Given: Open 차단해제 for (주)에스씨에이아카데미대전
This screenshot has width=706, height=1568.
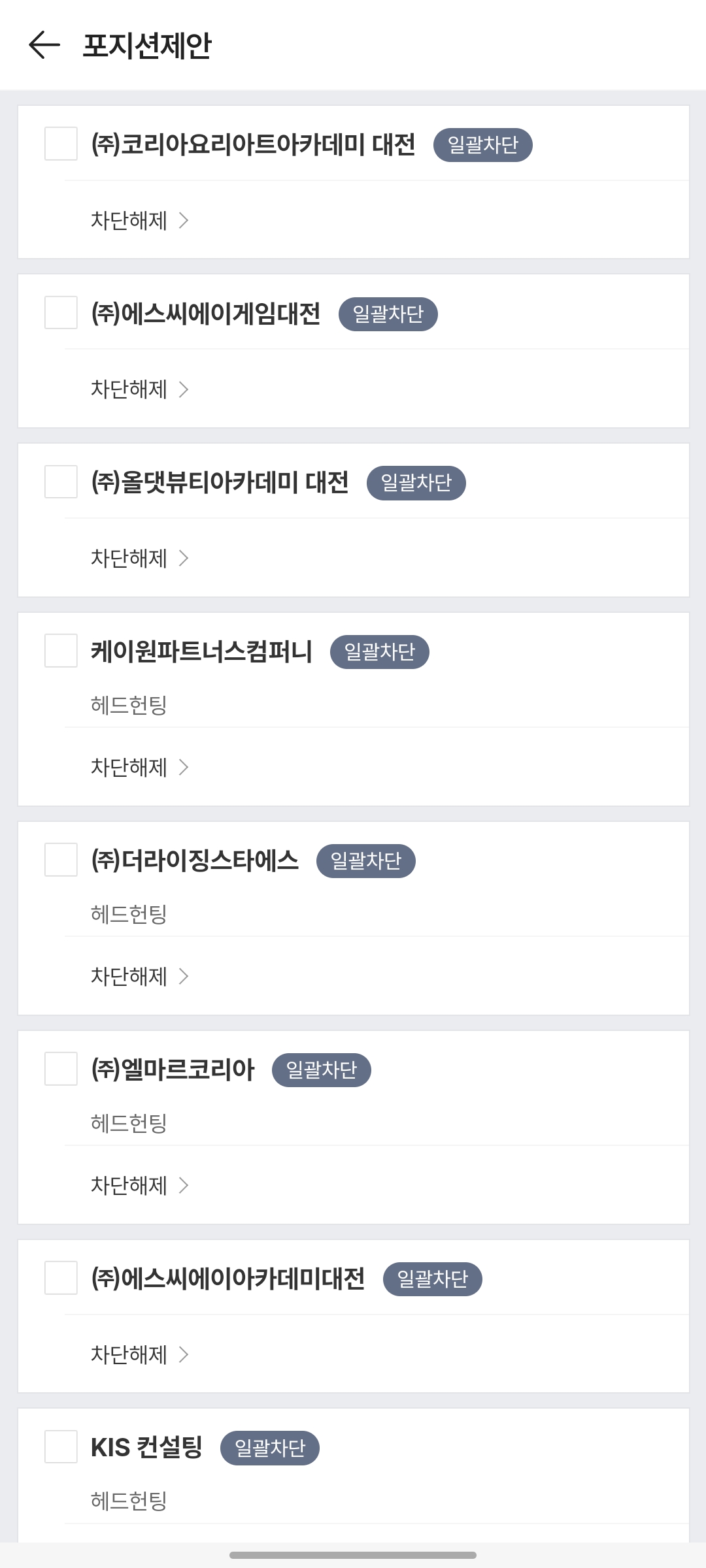Looking at the screenshot, I should pos(139,1354).
